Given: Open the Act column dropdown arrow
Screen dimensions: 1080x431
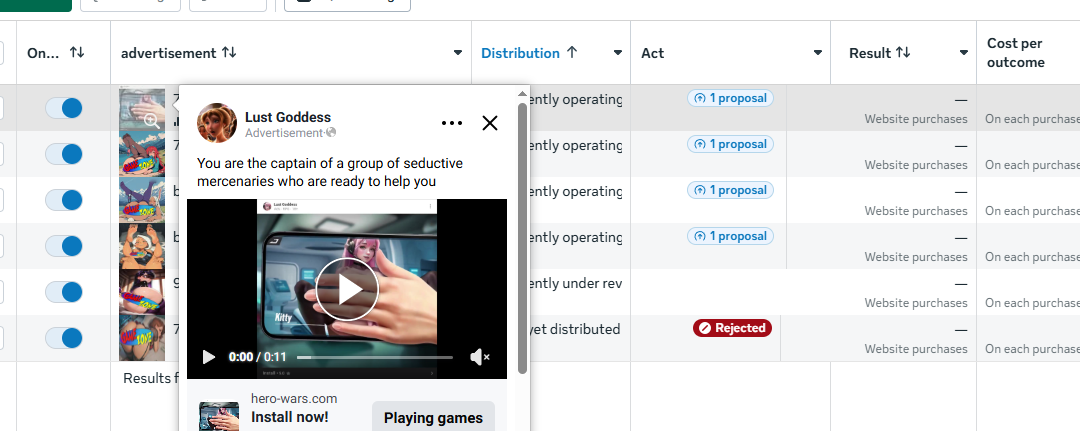Looking at the screenshot, I should 818,53.
